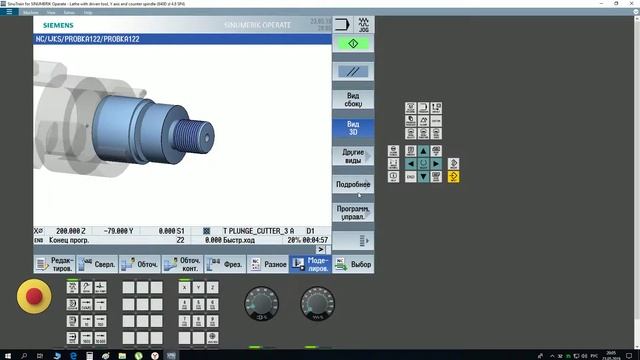640x360 pixels.
Task: Expand the Подробнее softkey
Action: (353, 184)
